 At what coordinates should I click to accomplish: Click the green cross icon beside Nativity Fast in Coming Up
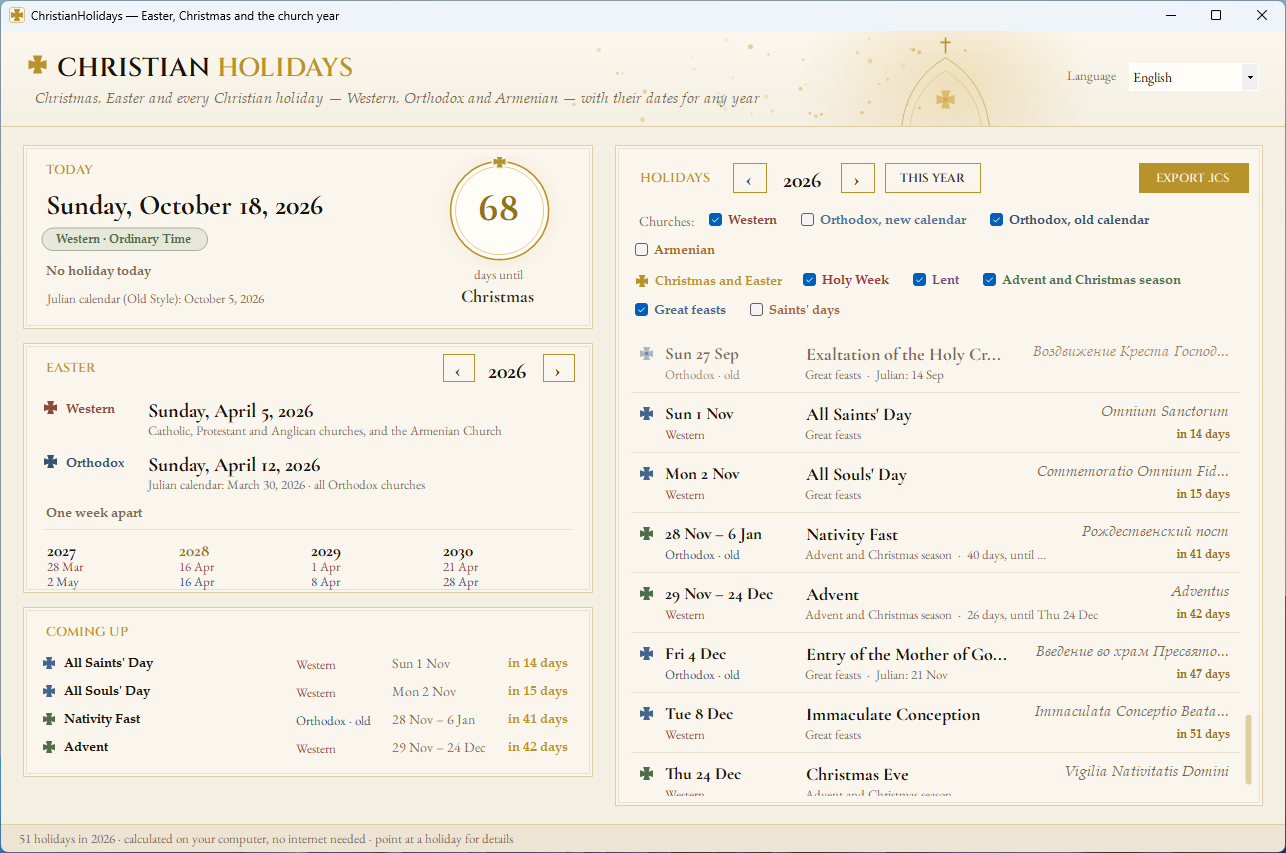point(49,719)
